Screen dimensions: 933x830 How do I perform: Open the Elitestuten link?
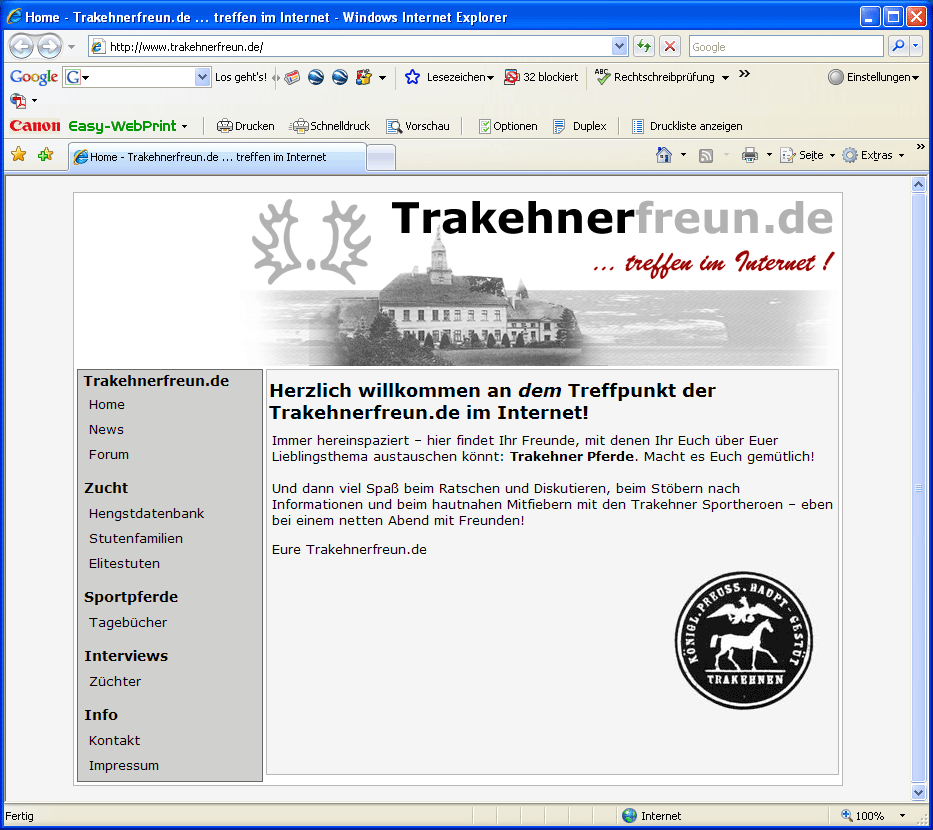click(x=124, y=563)
